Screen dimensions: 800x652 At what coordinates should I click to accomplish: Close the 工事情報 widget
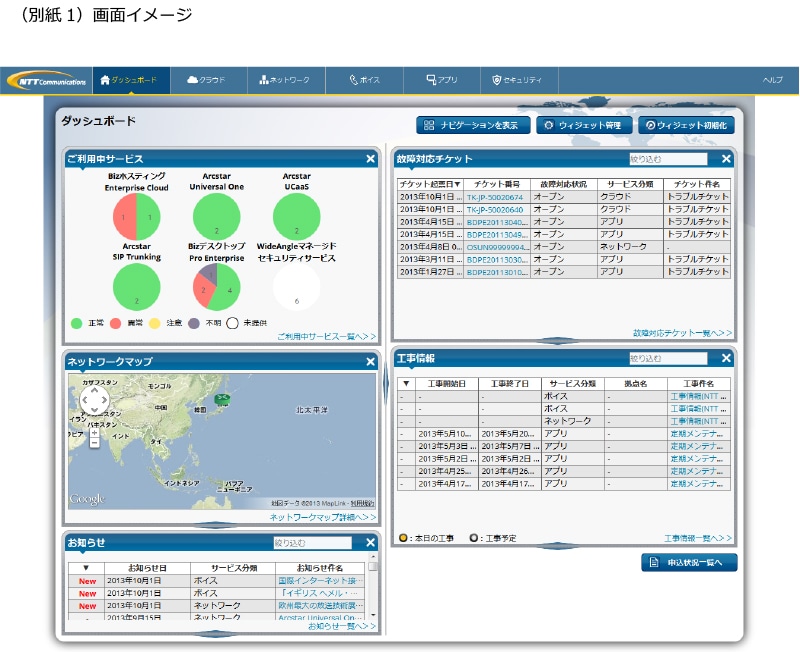[727, 359]
